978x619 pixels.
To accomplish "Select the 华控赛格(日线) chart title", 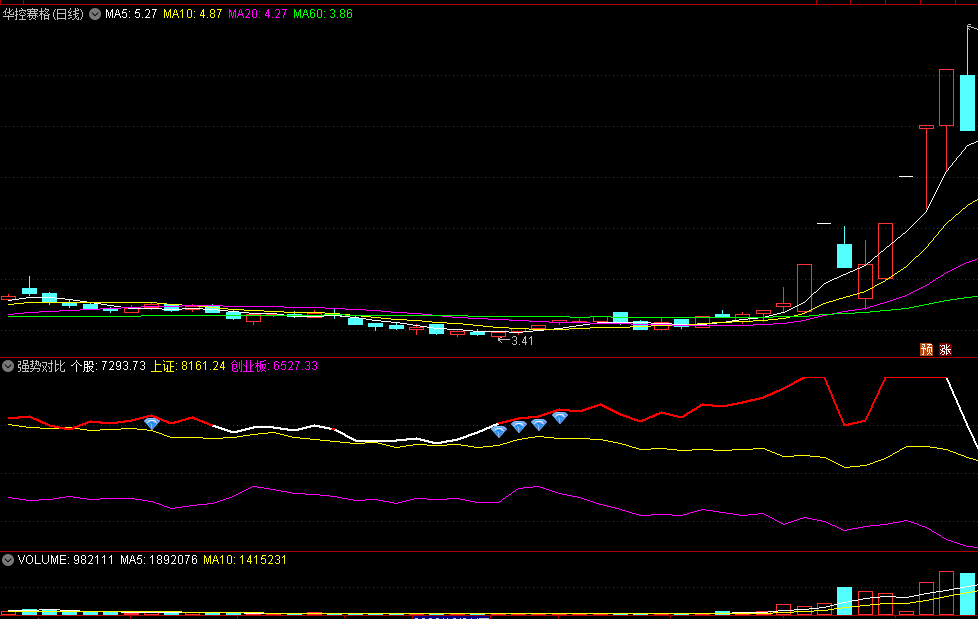I will [43, 14].
